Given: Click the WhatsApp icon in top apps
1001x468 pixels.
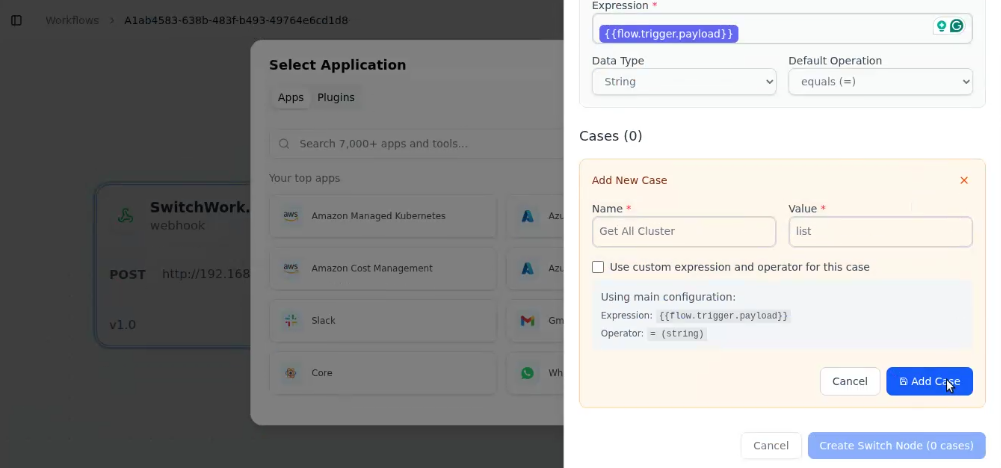Looking at the screenshot, I should pos(527,373).
